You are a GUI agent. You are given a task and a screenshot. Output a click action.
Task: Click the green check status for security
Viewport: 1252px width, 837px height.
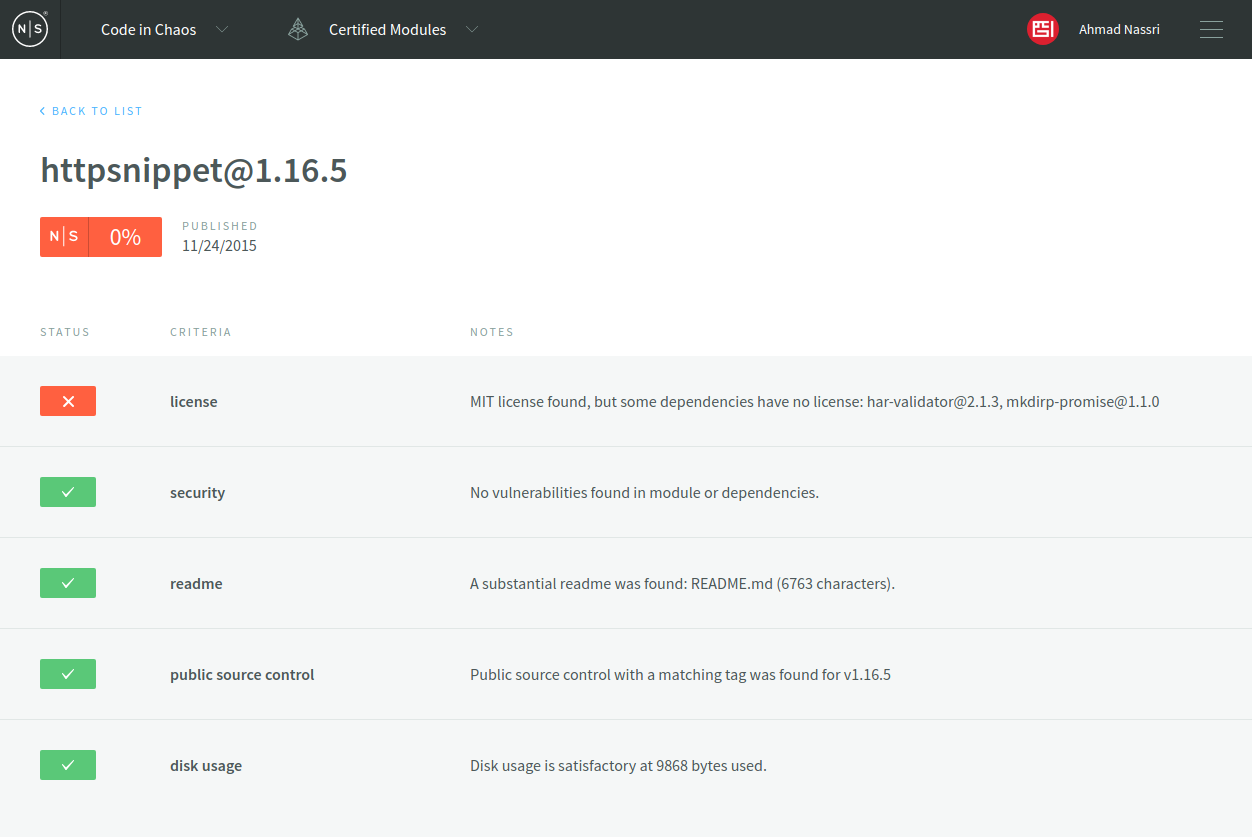tap(68, 492)
